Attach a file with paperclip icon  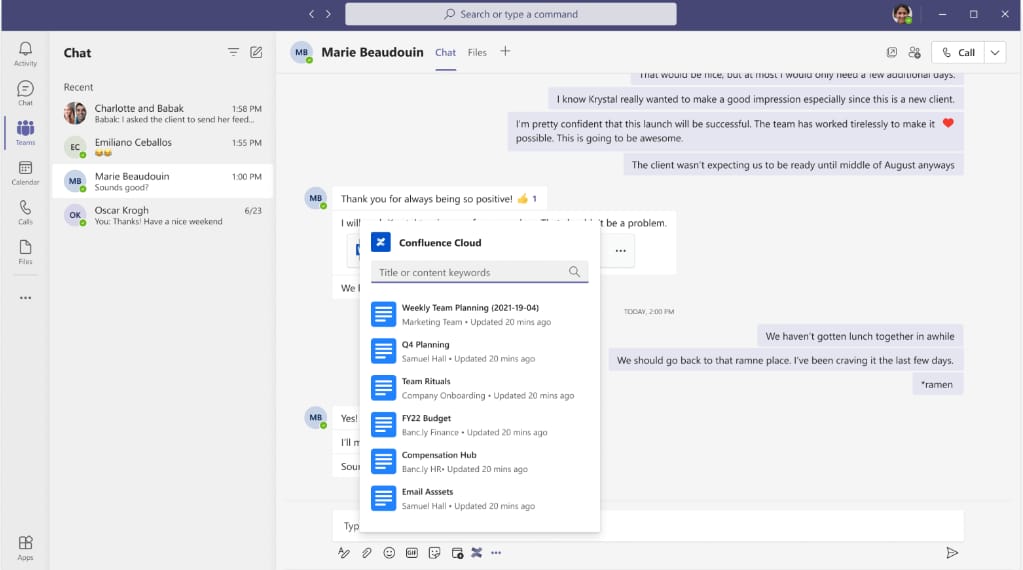point(367,552)
